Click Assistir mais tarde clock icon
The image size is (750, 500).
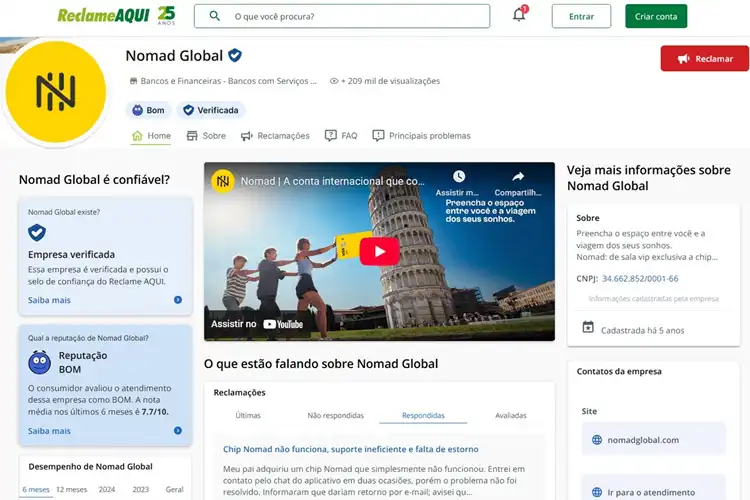coord(459,177)
